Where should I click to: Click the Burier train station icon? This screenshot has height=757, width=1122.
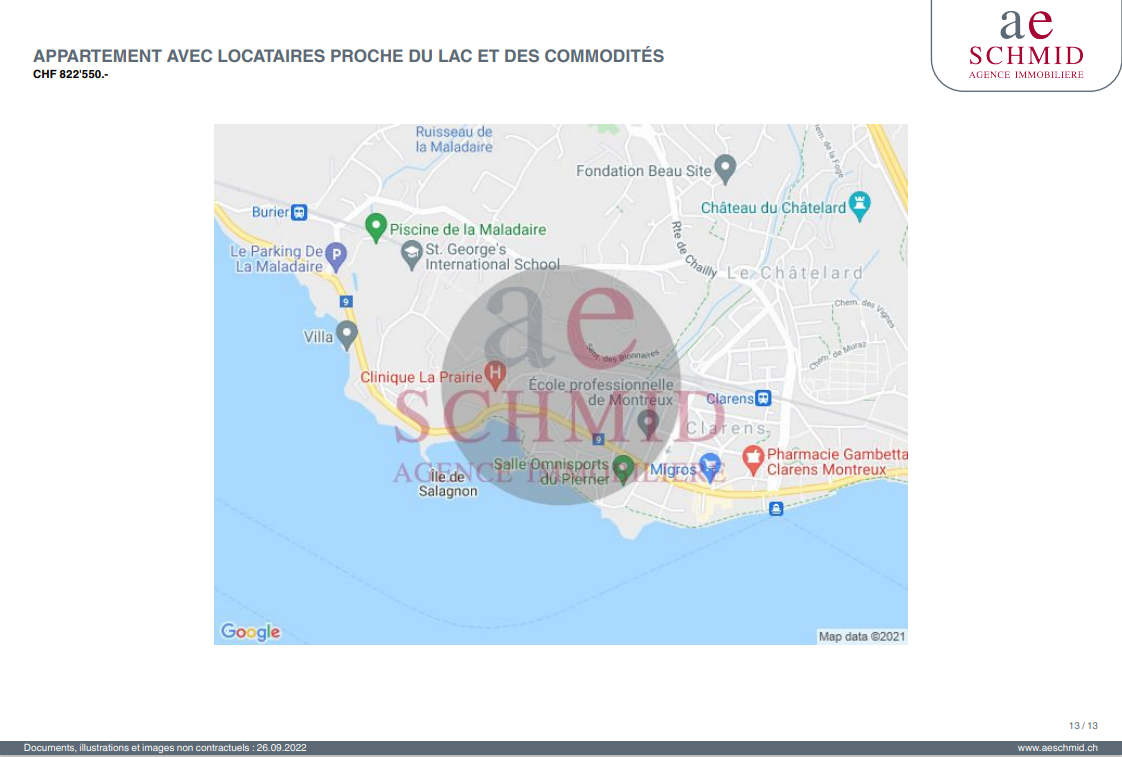click(x=299, y=212)
